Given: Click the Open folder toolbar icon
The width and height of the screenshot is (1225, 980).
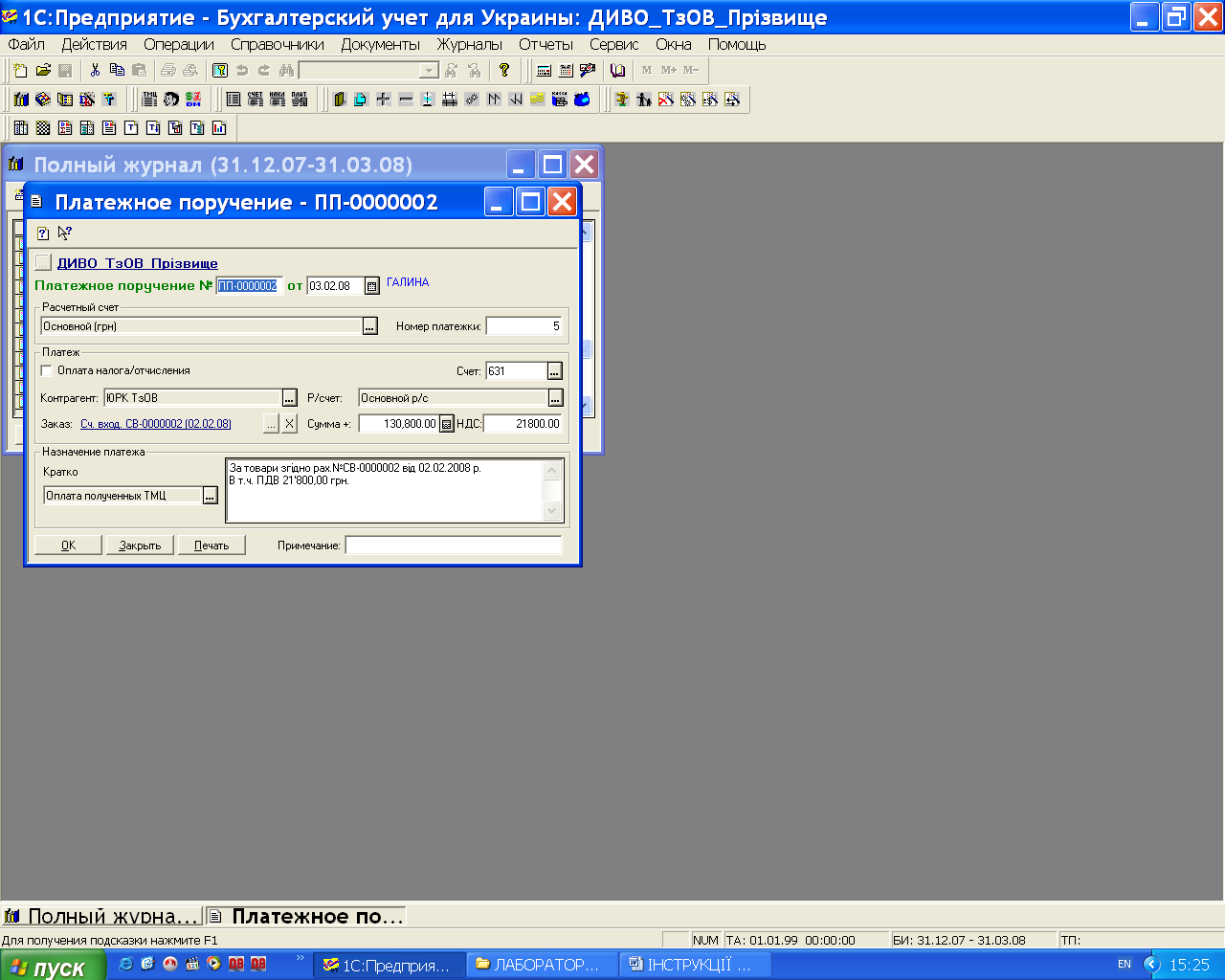Looking at the screenshot, I should pos(43,70).
